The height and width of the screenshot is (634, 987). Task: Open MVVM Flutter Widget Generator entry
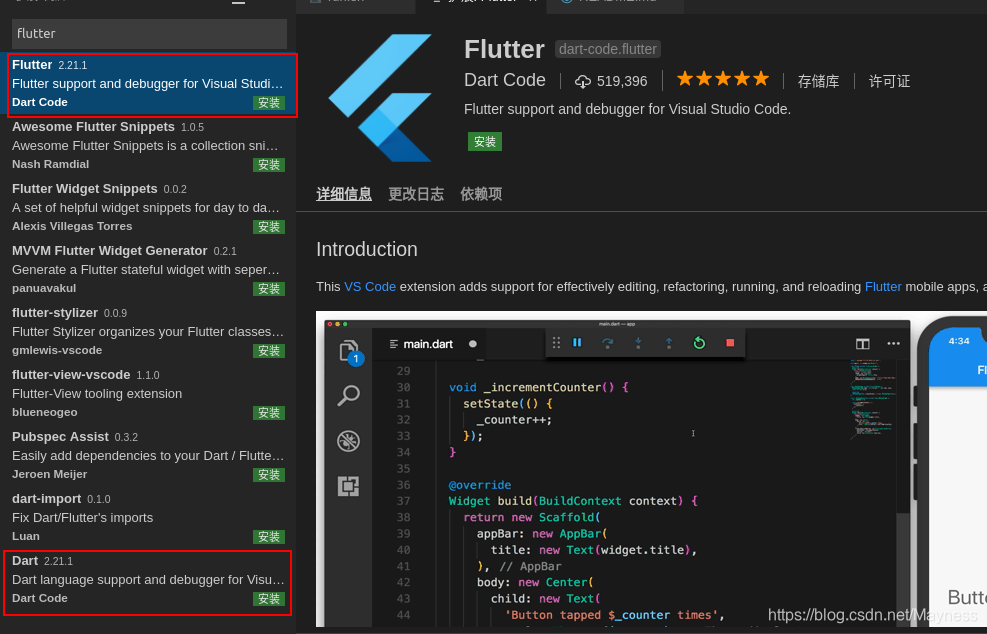coord(148,269)
